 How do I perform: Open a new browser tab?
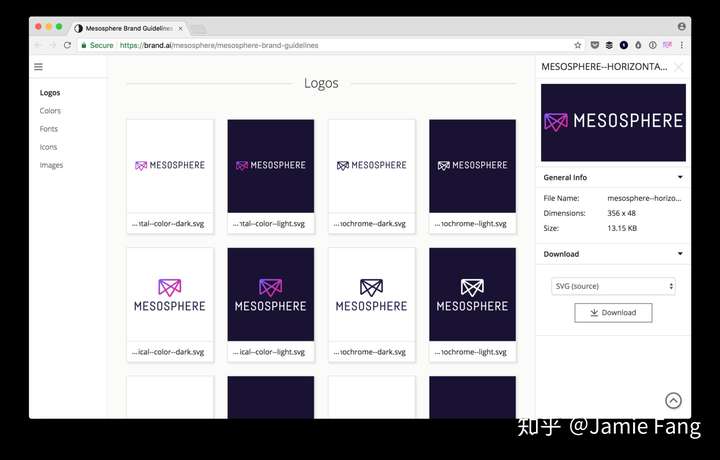198,29
